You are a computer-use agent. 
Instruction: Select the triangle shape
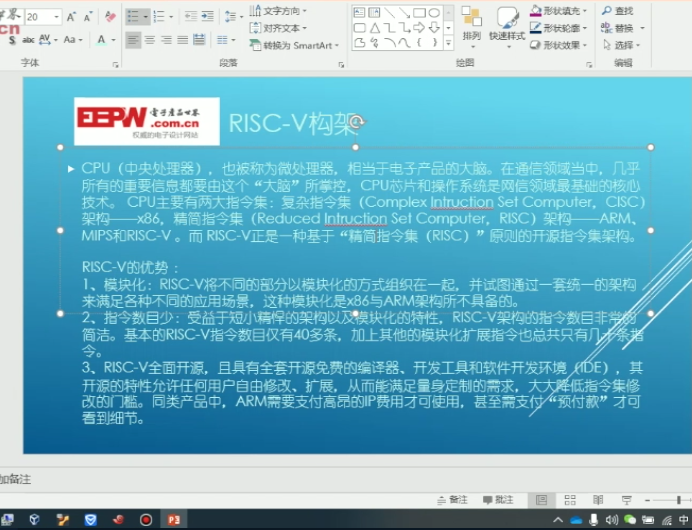[374, 28]
